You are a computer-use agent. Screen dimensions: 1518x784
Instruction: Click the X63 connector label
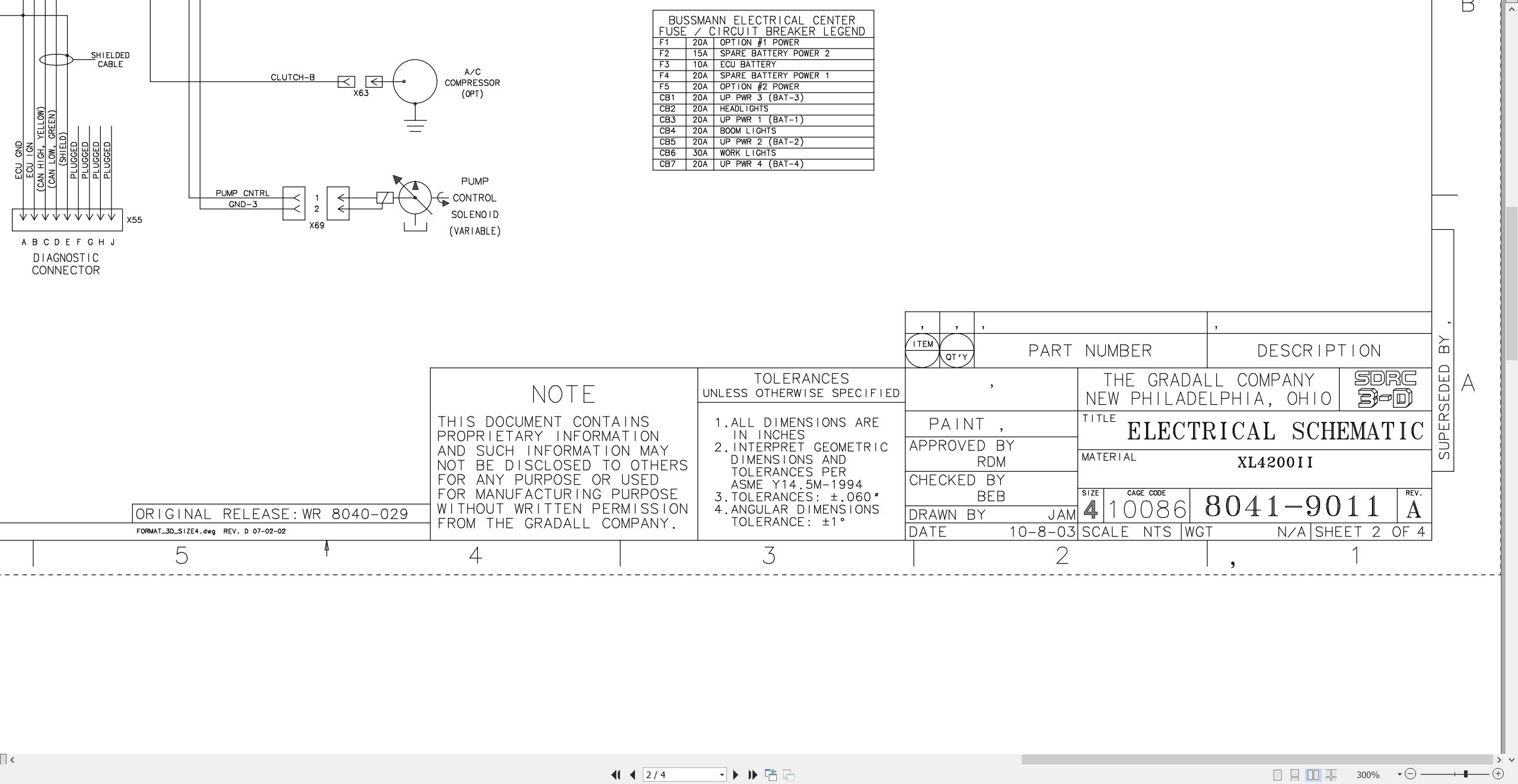(361, 93)
